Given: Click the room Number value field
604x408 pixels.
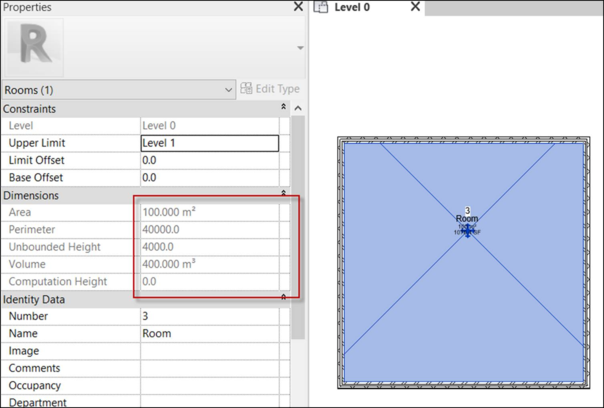Looking at the screenshot, I should pyautogui.click(x=209, y=316).
